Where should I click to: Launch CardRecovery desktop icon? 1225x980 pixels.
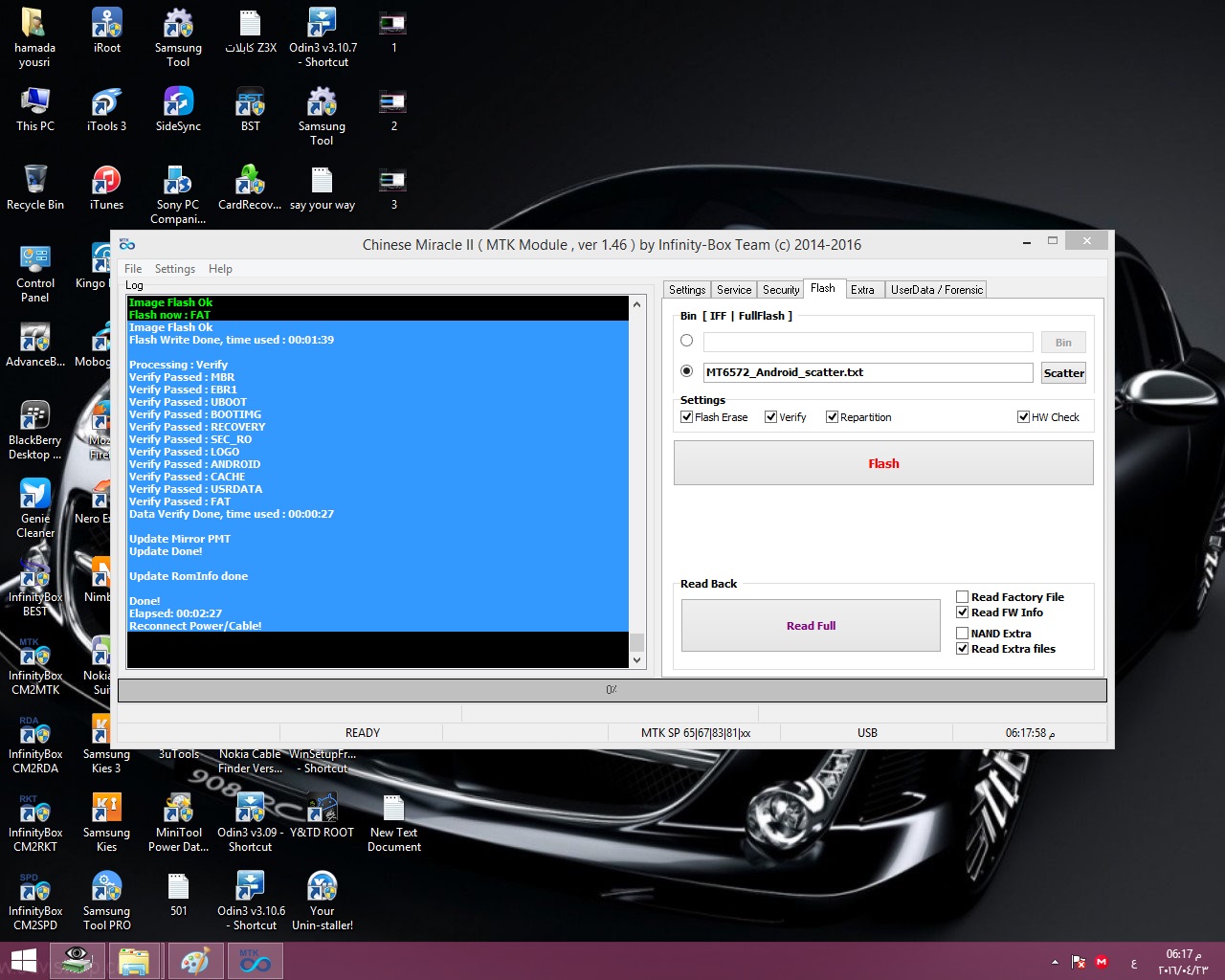[x=250, y=188]
